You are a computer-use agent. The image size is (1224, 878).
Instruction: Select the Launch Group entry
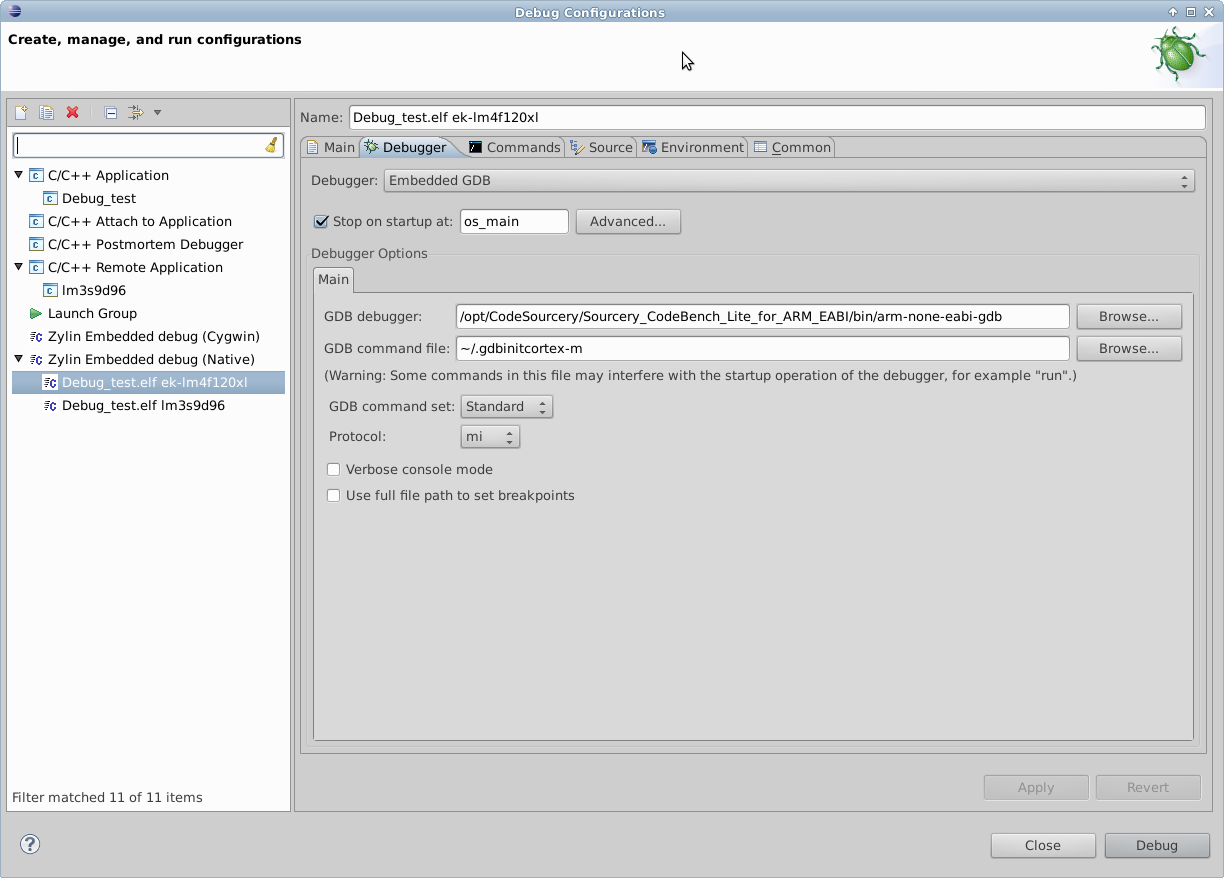tap(92, 313)
